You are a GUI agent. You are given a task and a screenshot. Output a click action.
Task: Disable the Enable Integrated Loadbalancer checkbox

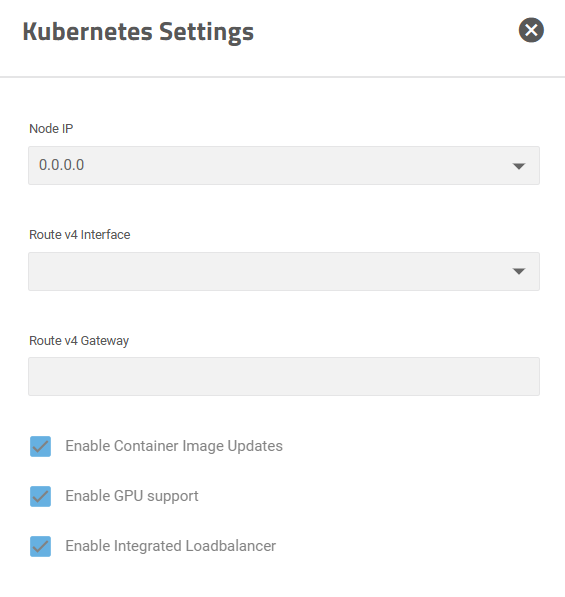[x=40, y=546]
